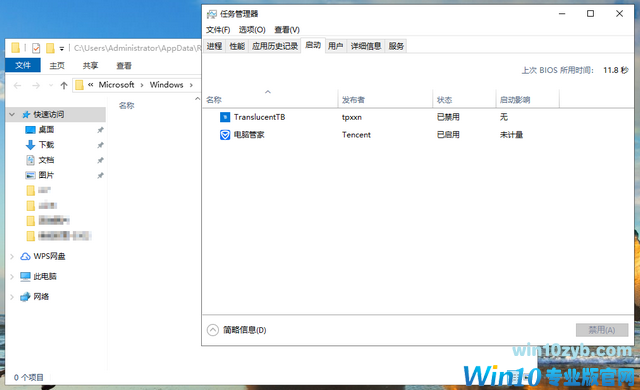
Task: Click the pin icon next to 文档
Action: (x=100, y=160)
